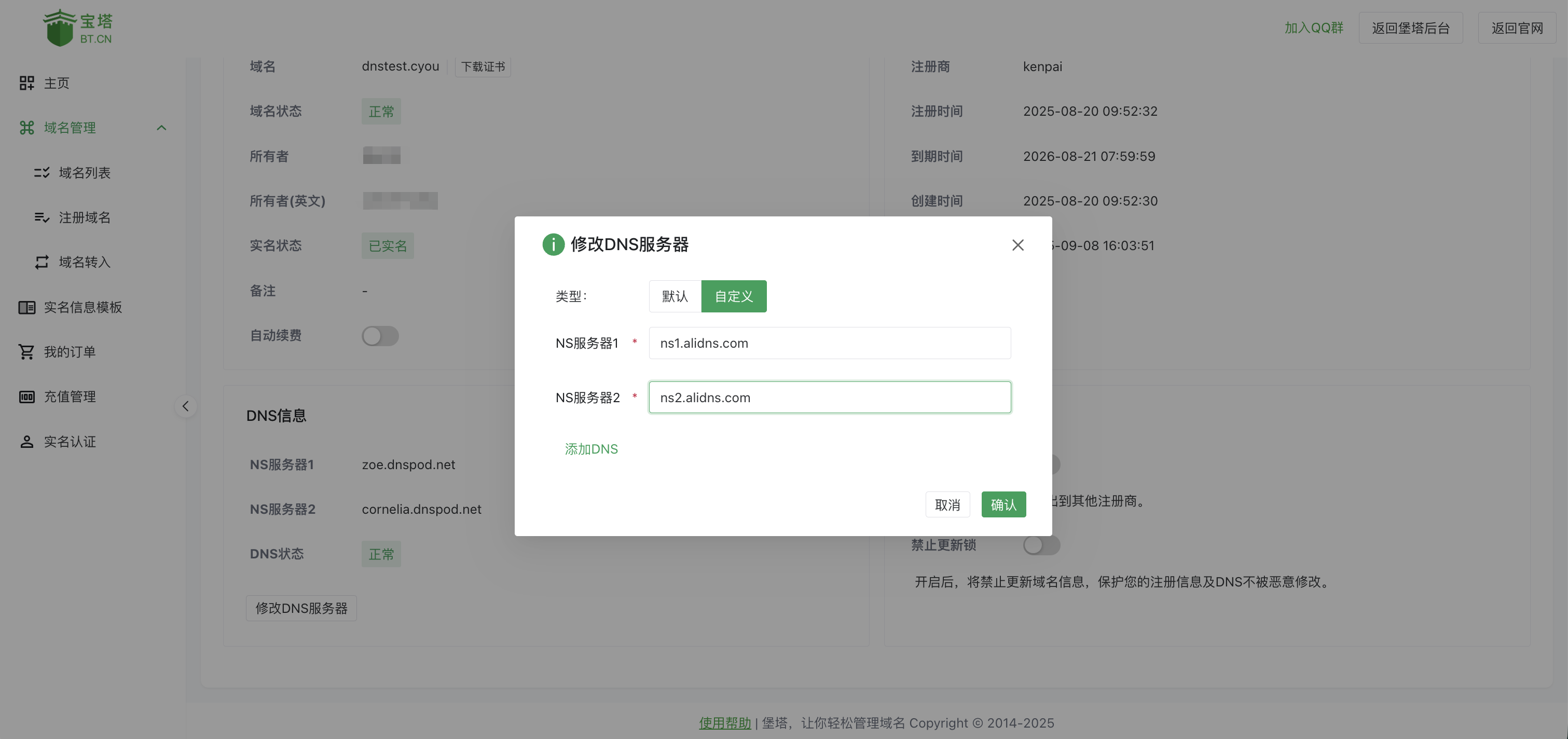Close the 修改DNS服务器 dialog
The width and height of the screenshot is (1568, 739).
pos(1017,245)
